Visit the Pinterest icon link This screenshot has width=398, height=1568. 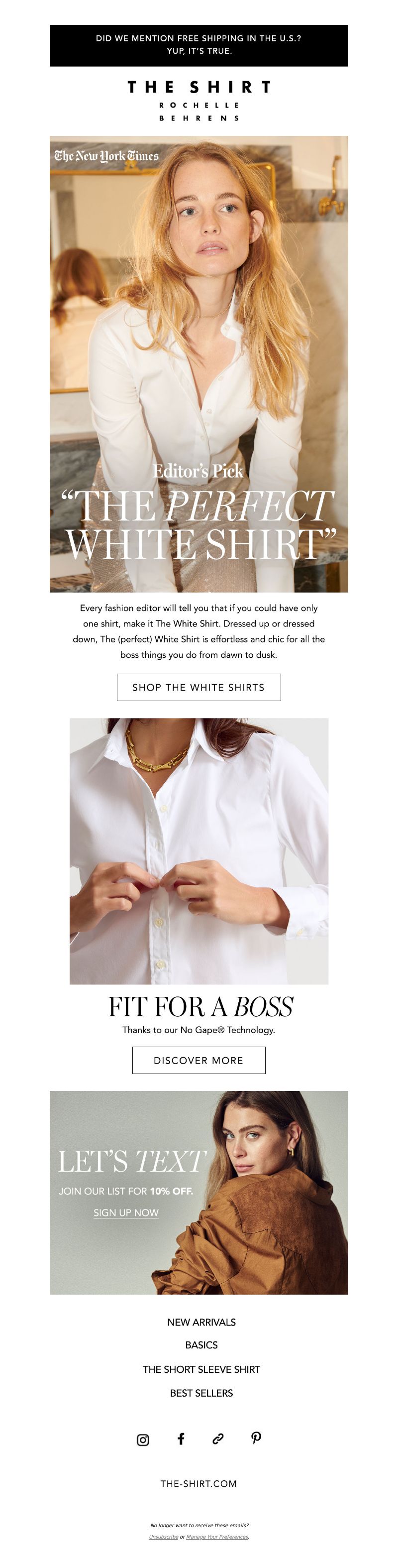click(x=256, y=1438)
